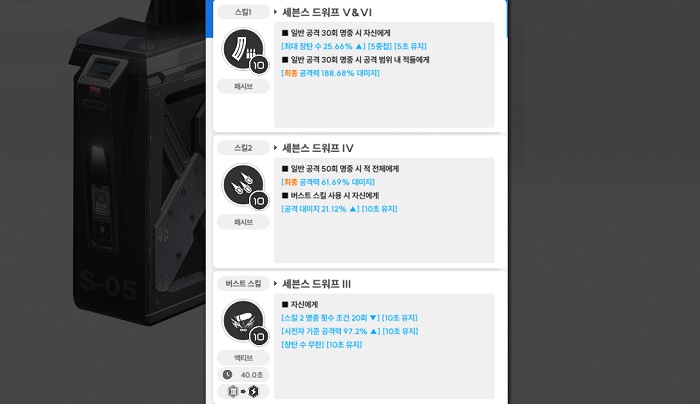Click the level 10 badge on skill 1
This screenshot has width=700, height=404.
(258, 65)
